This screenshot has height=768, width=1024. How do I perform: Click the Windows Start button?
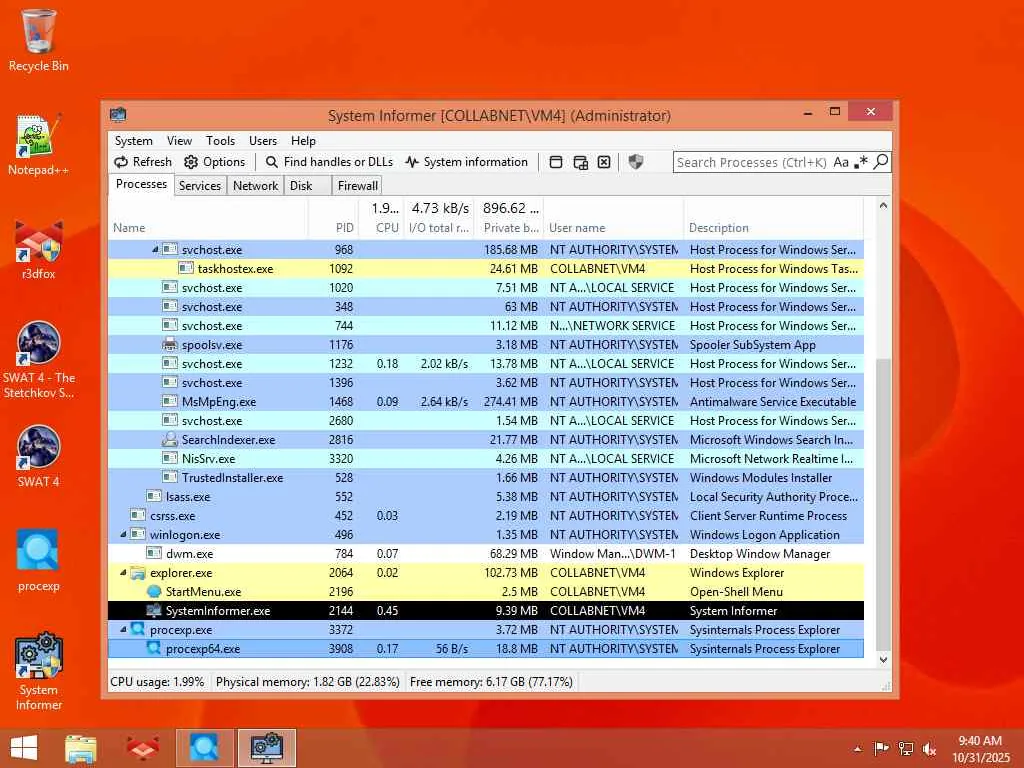pyautogui.click(x=24, y=748)
